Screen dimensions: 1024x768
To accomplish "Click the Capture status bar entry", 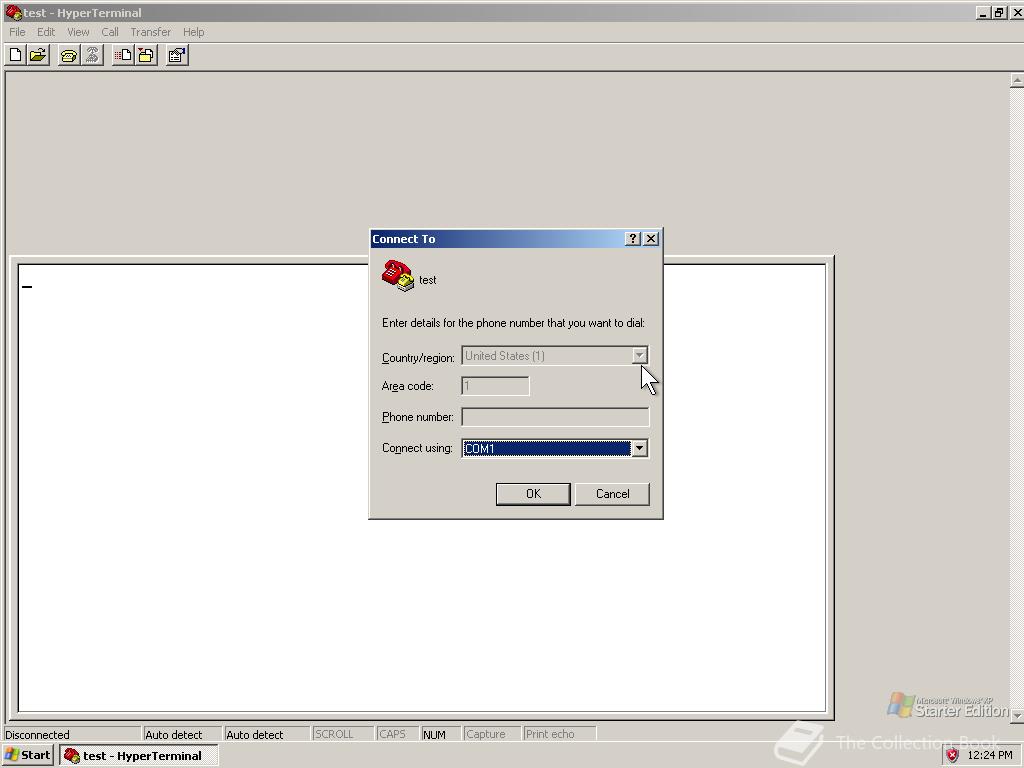I will tap(492, 735).
